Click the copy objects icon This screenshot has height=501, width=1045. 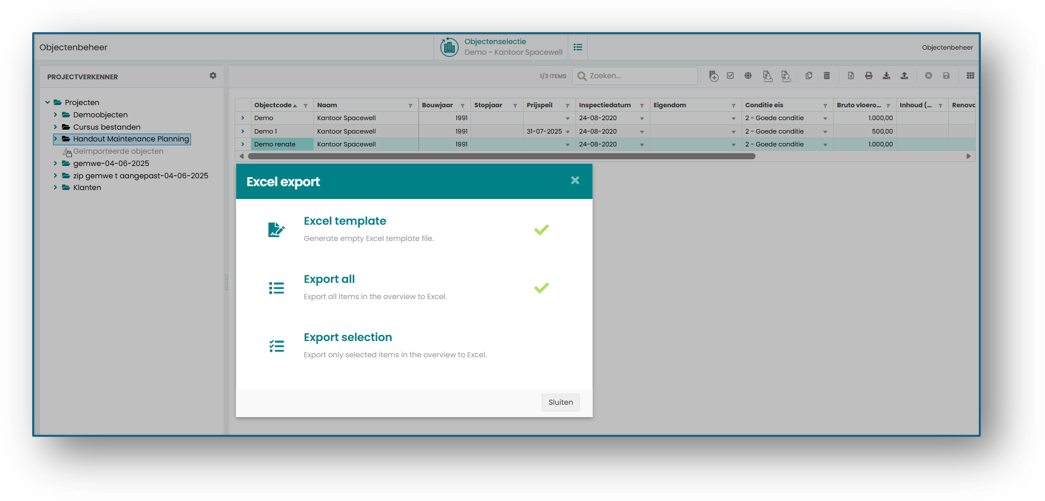coord(808,76)
